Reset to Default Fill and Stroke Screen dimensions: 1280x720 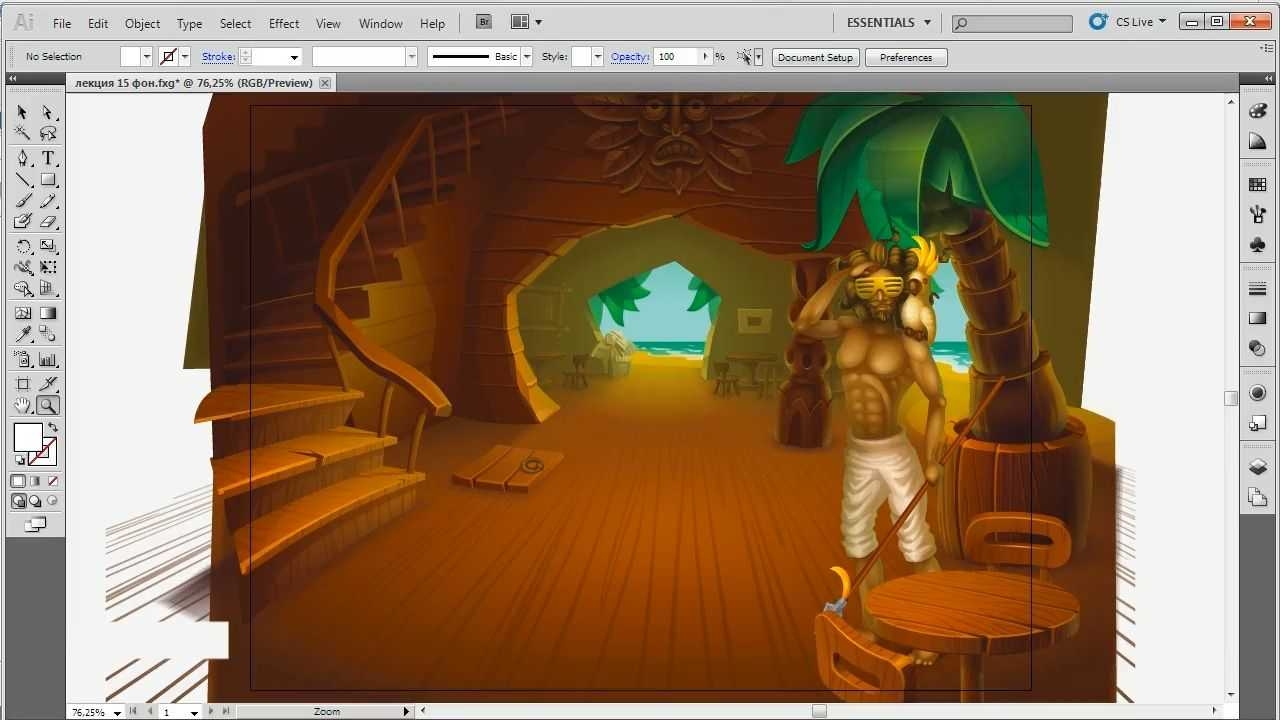pyautogui.click(x=19, y=461)
